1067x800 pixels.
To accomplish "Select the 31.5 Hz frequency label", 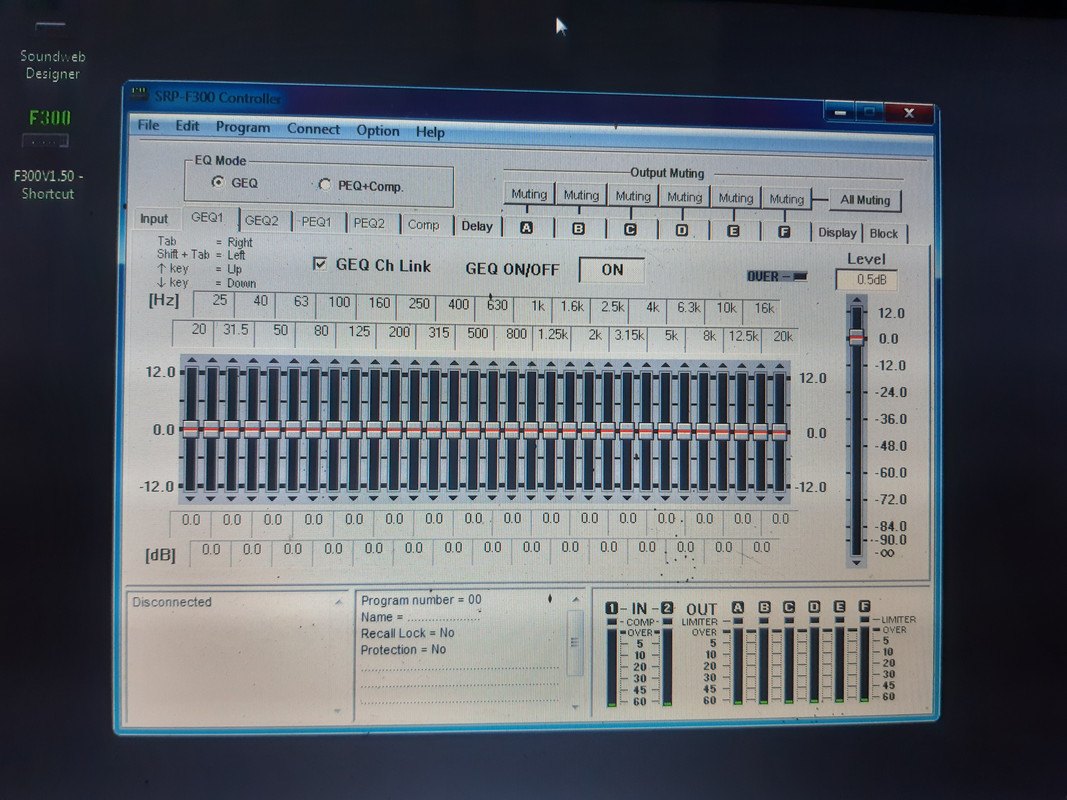I will (x=235, y=330).
